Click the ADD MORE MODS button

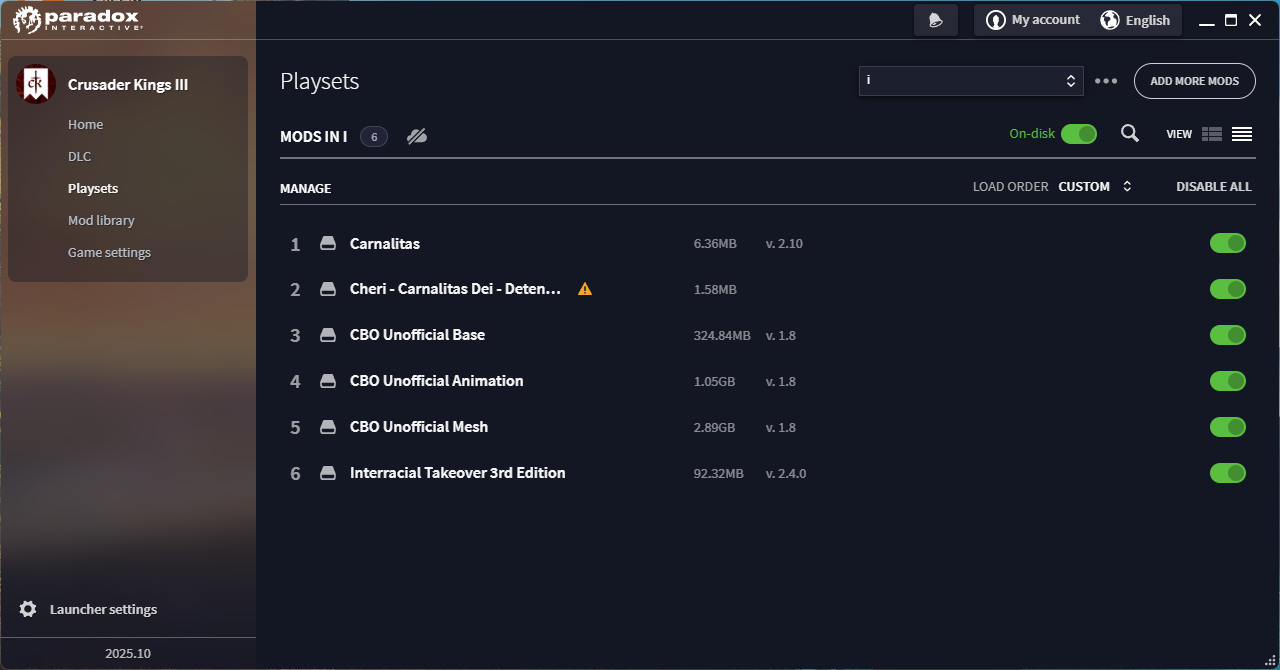click(1195, 81)
